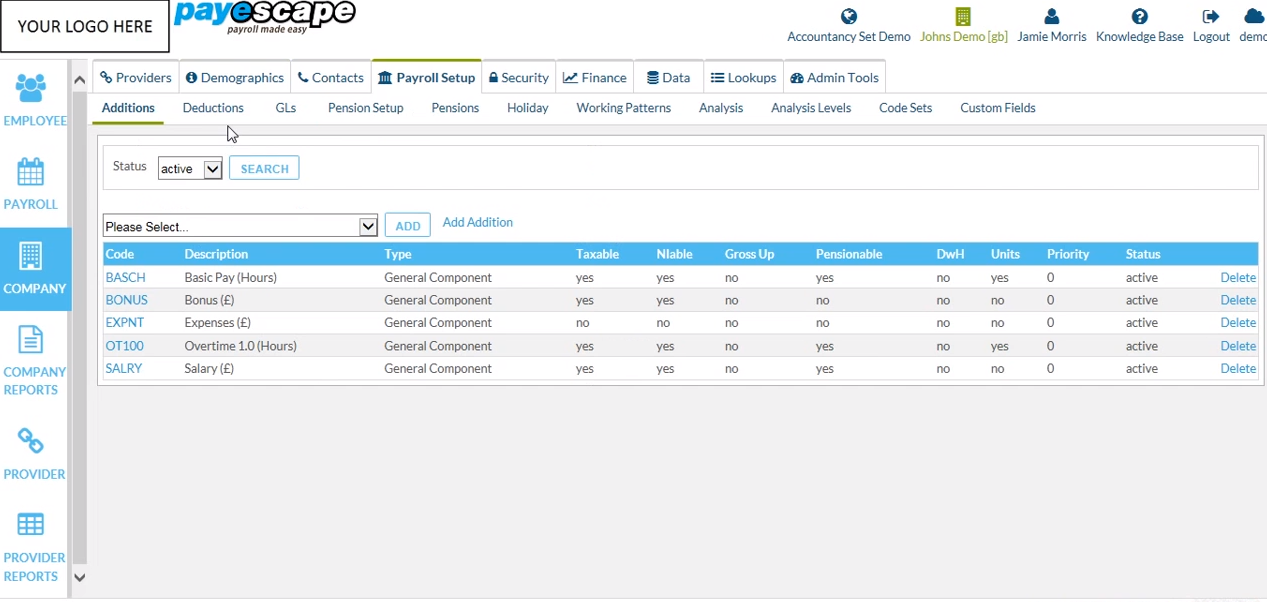Viewport: 1267px width, 602px height.
Task: Collapse the sidebar with the up chevron
Action: [x=79, y=80]
